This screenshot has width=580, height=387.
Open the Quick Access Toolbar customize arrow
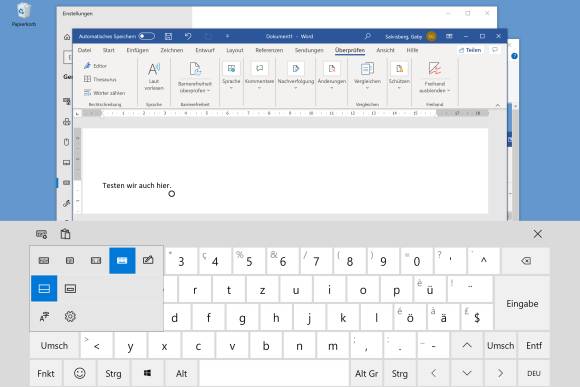pos(227,36)
